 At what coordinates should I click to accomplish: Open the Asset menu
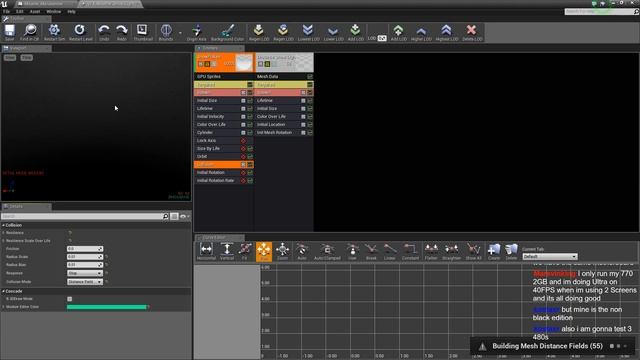(35, 11)
